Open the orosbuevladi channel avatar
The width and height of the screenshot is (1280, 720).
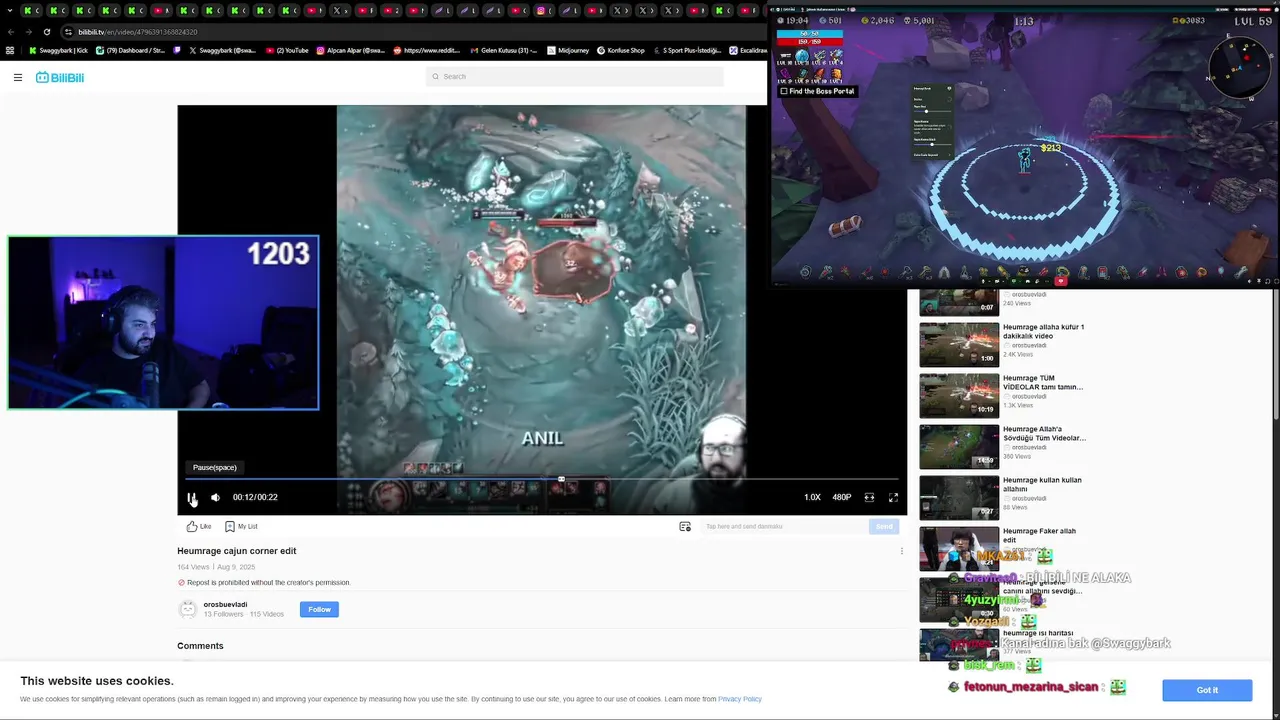pos(187,609)
